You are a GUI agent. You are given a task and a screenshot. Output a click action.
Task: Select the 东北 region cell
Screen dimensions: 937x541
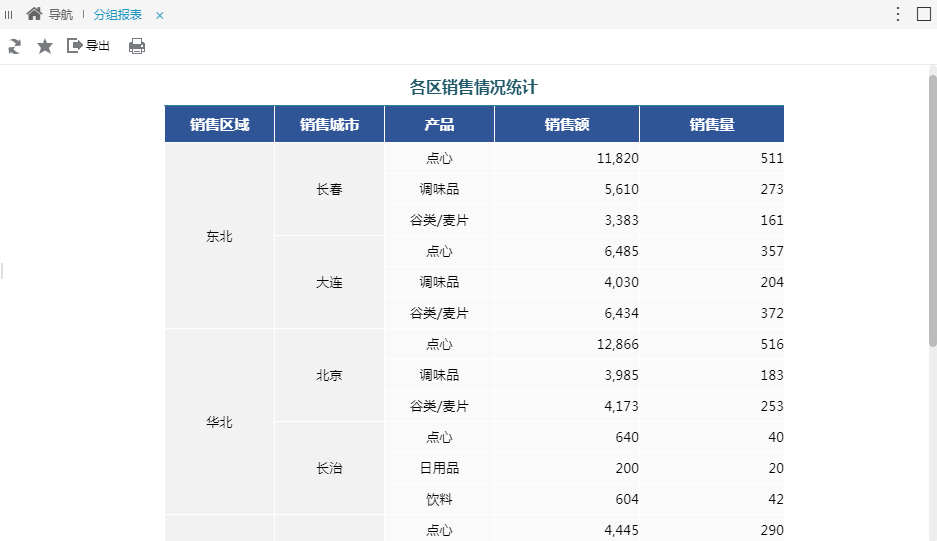pyautogui.click(x=219, y=236)
